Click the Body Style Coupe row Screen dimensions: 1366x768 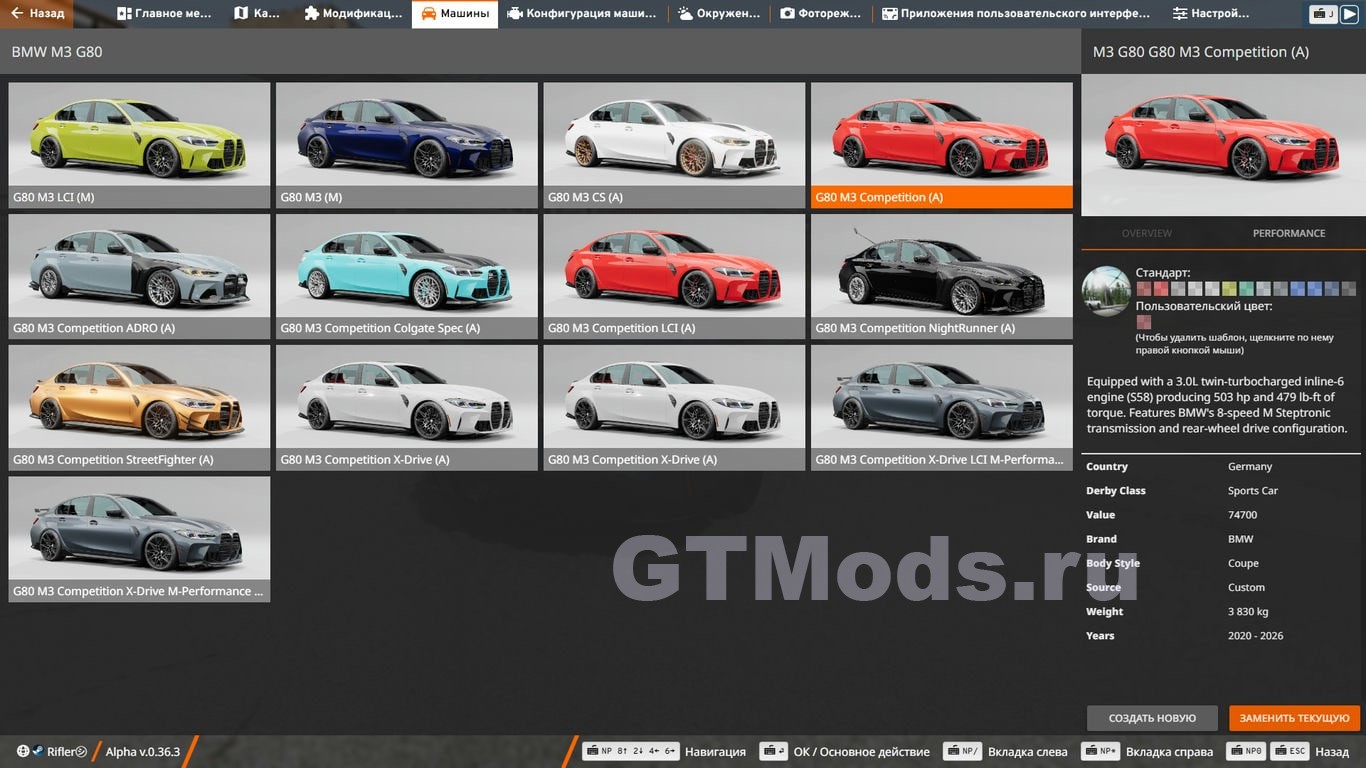[x=1223, y=563]
